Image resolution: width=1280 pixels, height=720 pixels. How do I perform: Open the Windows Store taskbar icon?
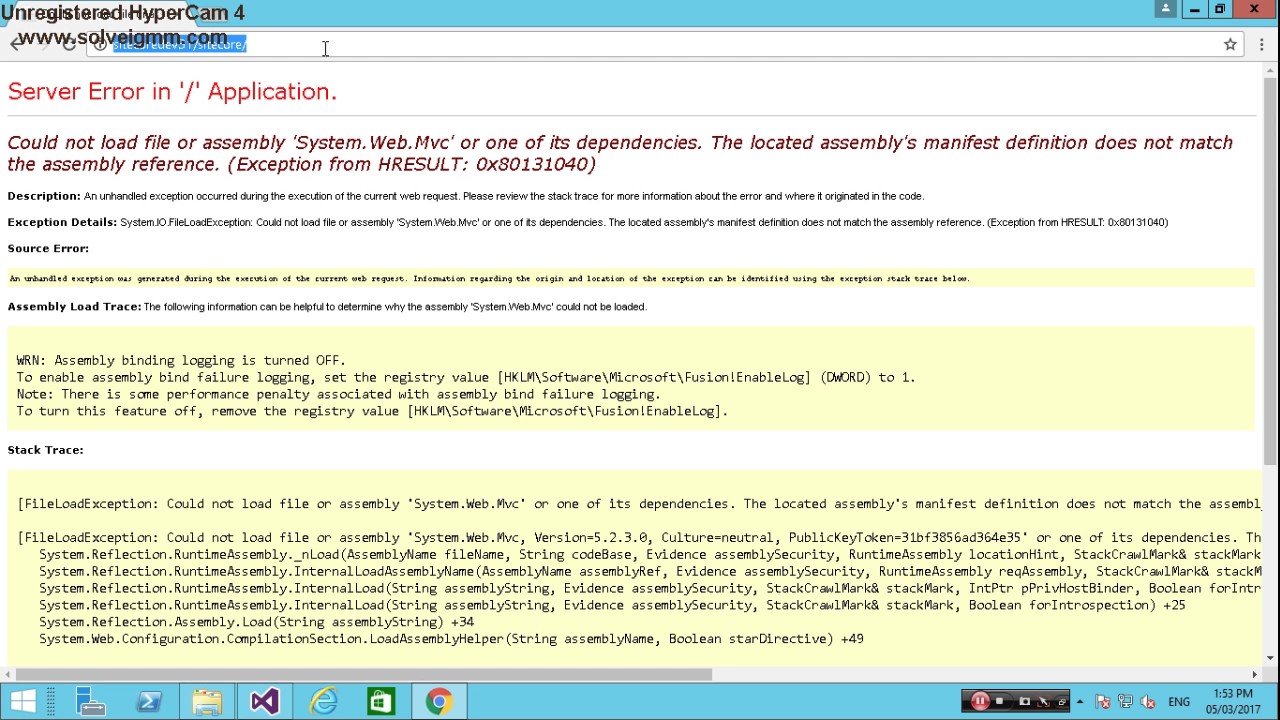click(381, 701)
